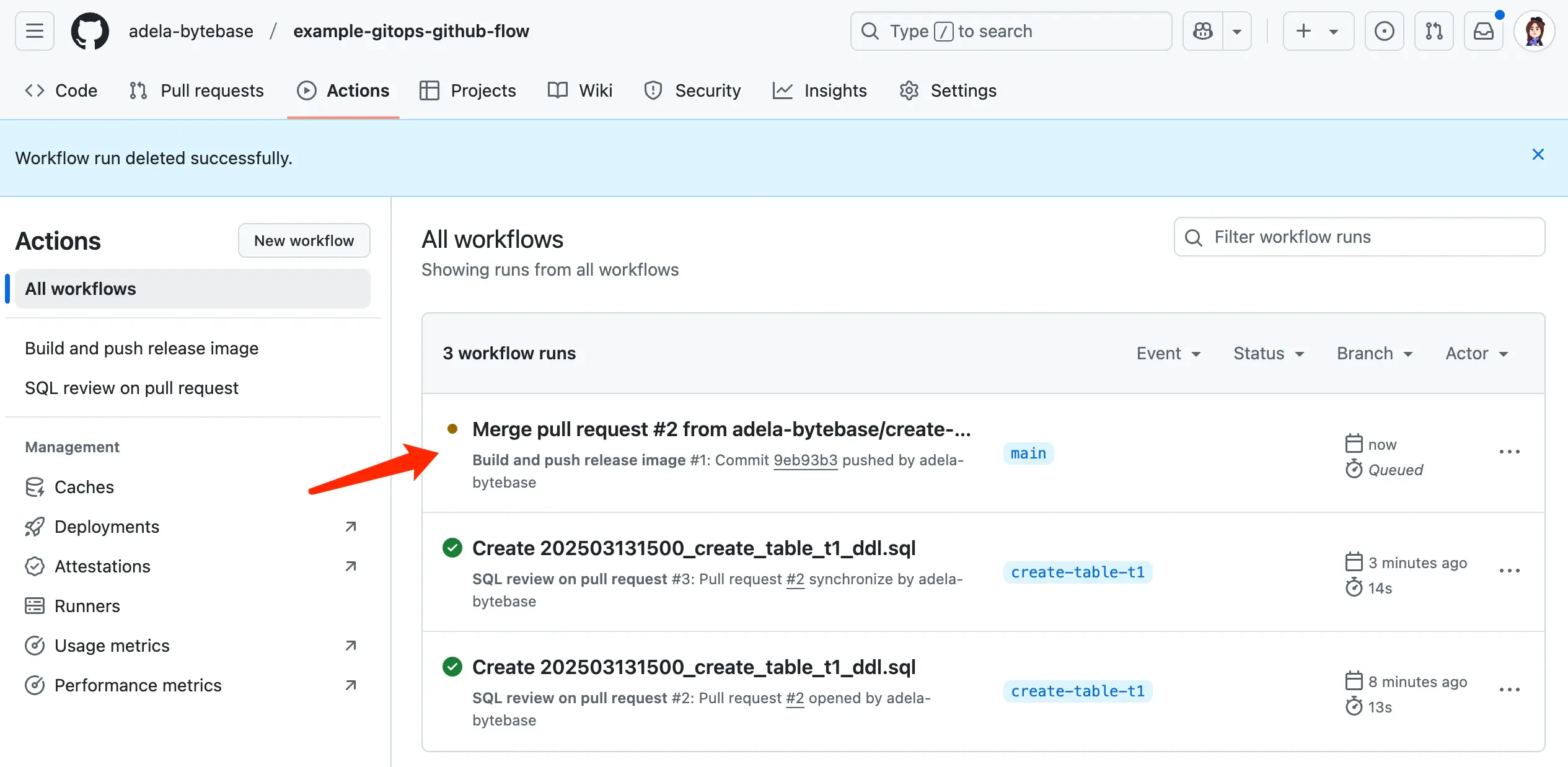Click the Filter workflow runs field
Image resolution: width=1568 pixels, height=767 pixels.
[1359, 237]
